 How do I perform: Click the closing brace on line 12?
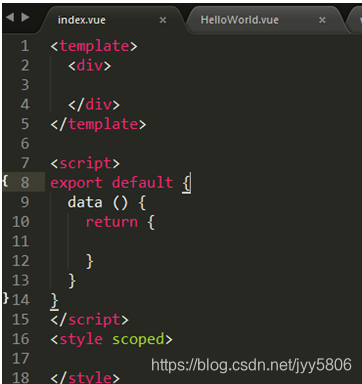(x=90, y=261)
